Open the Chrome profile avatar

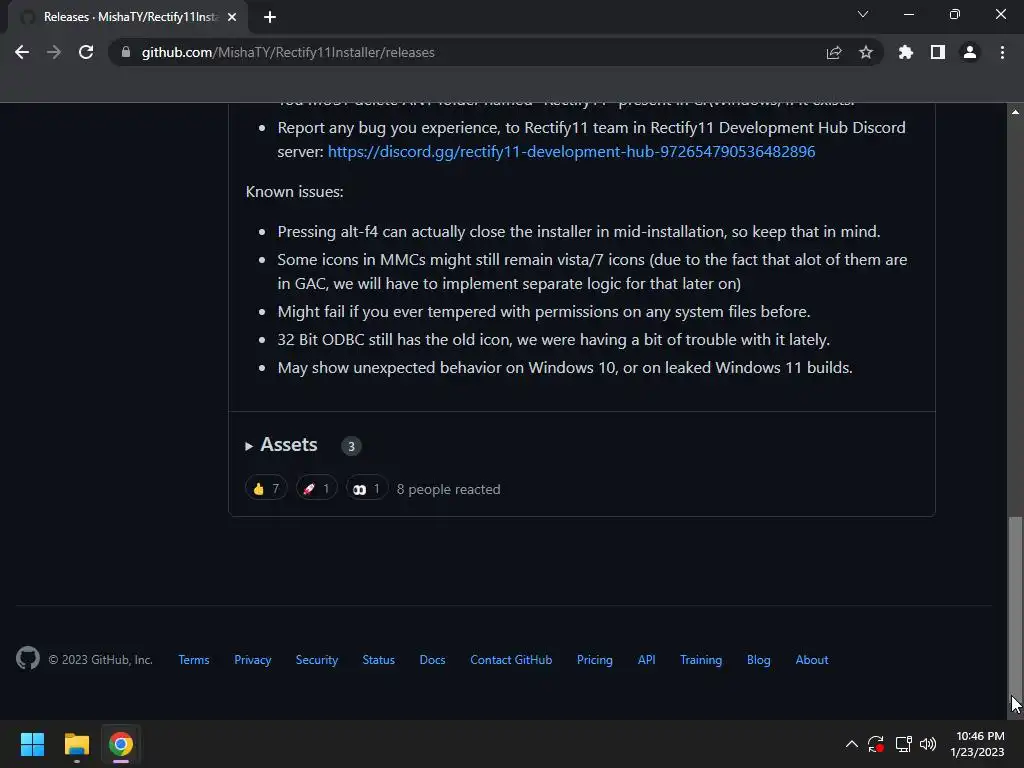[x=970, y=52]
